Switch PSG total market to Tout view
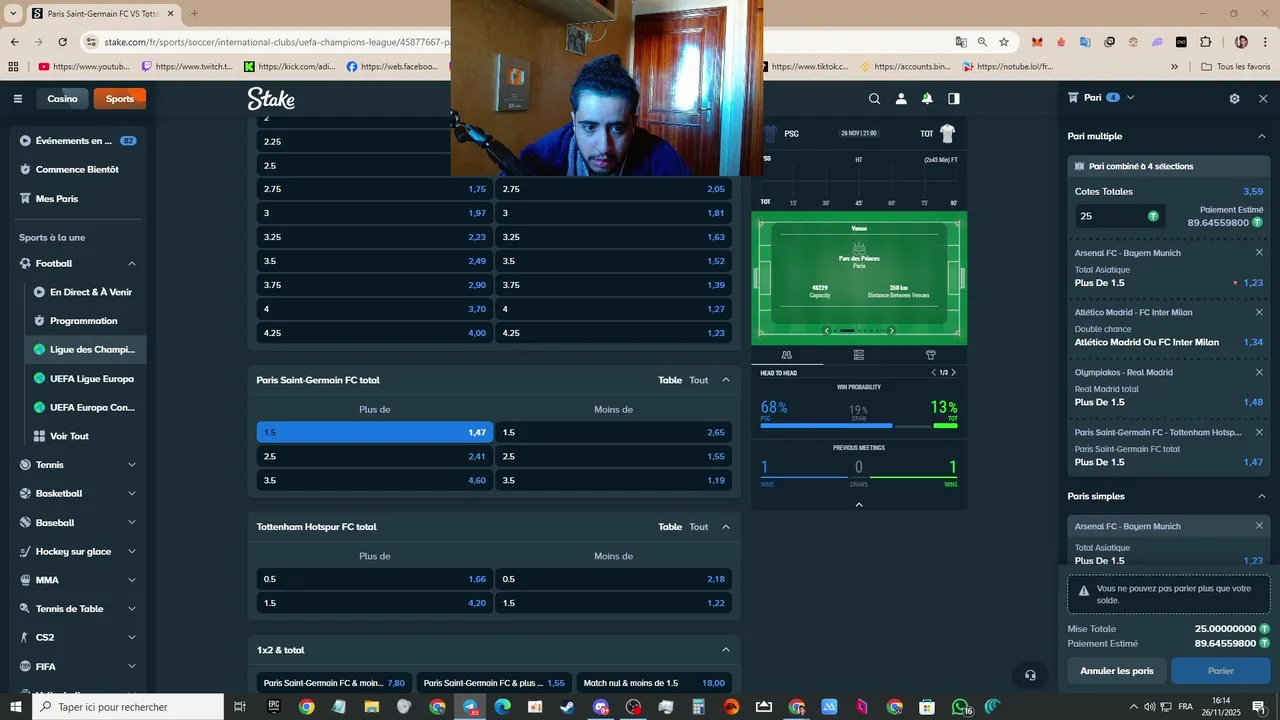1280x720 pixels. (x=698, y=380)
